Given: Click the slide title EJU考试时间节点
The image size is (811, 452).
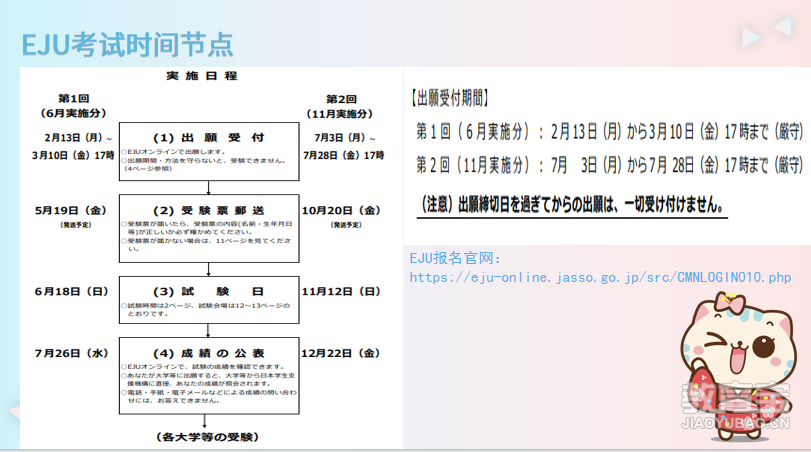Looking at the screenshot, I should pos(128,42).
